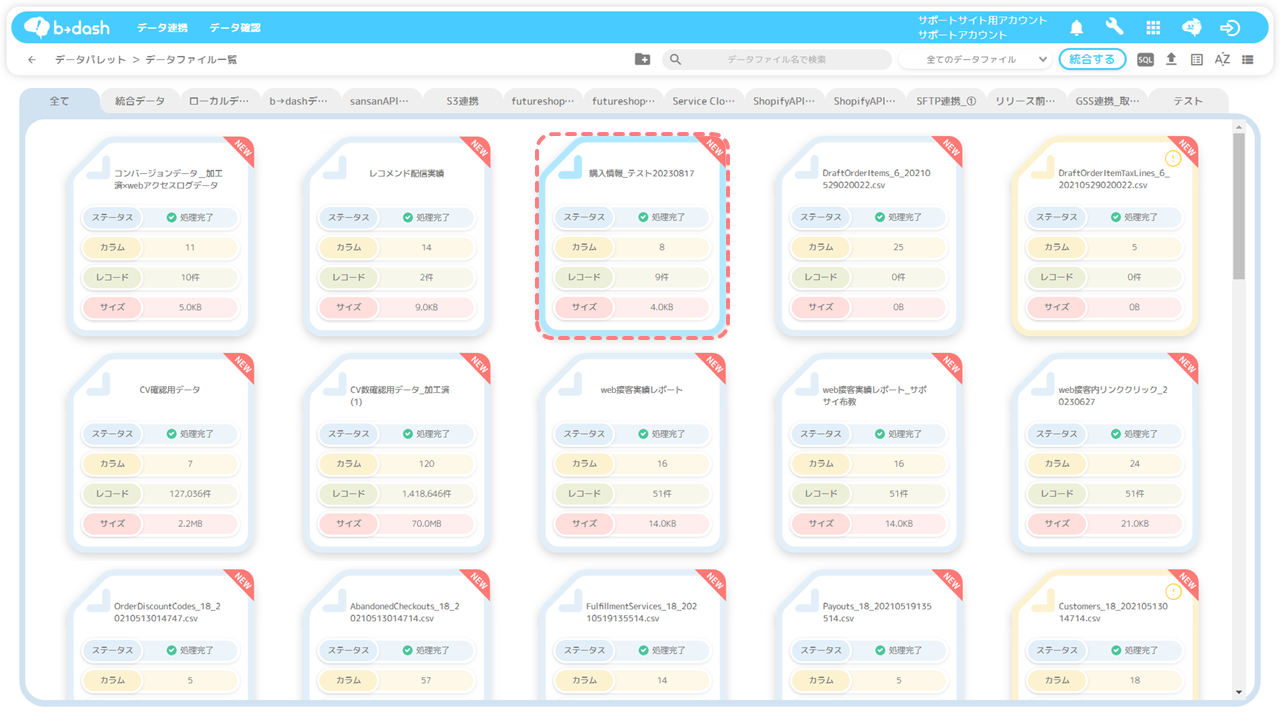Viewport: 1280px width, 720px height.
Task: Go back with the left arrow
Action: pyautogui.click(x=32, y=60)
